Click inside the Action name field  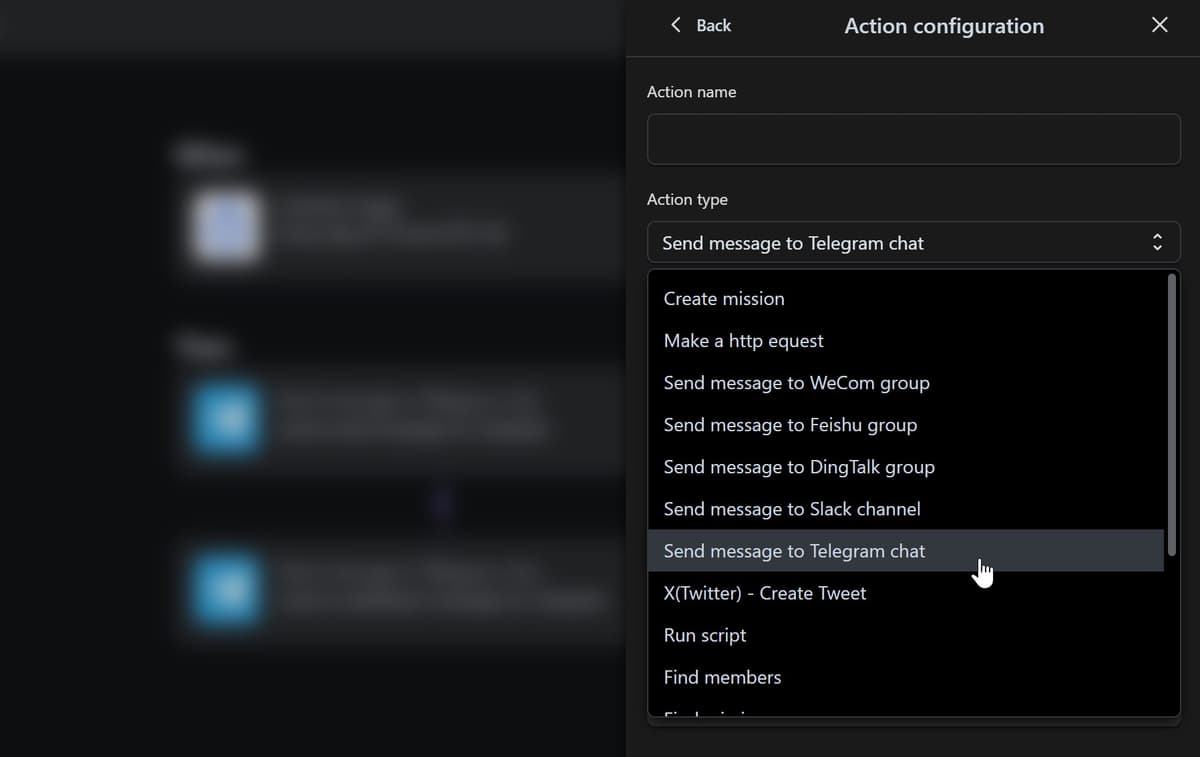click(912, 139)
